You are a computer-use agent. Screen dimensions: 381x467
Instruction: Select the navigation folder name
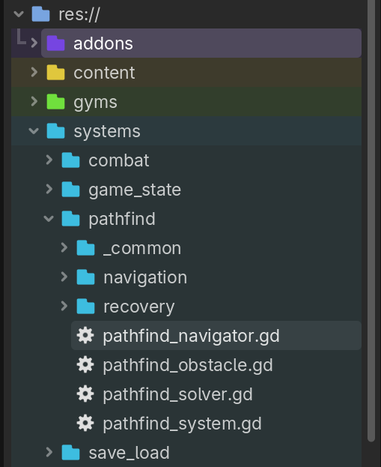click(x=145, y=278)
